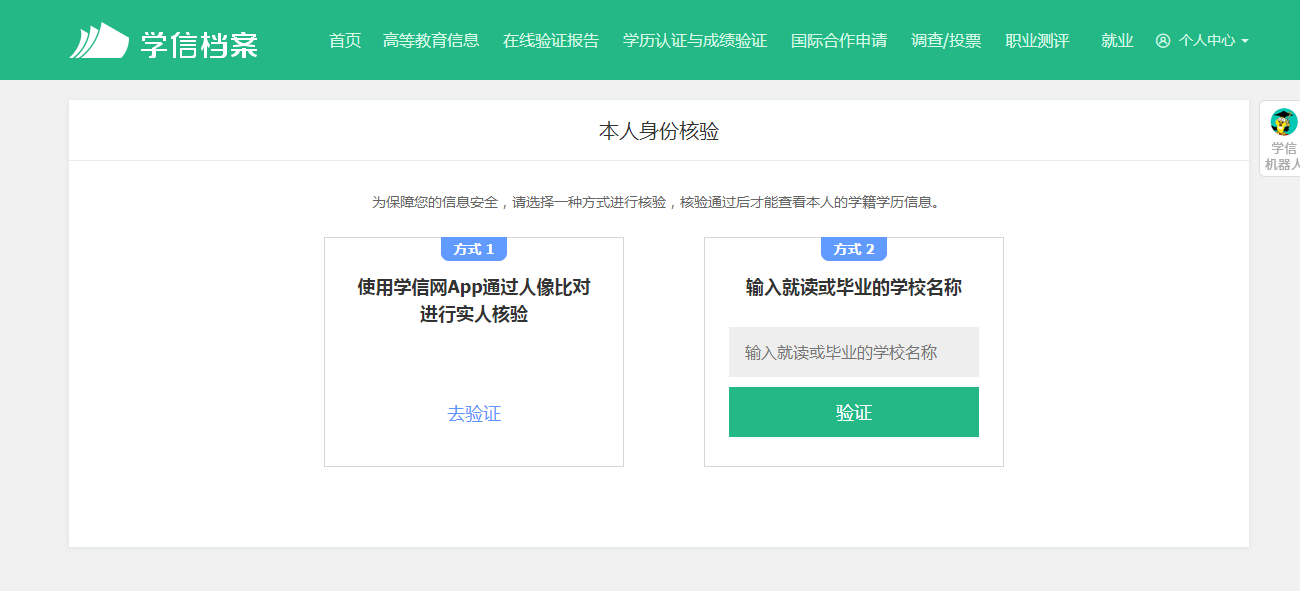
Task: Click the 方式 1 badge
Action: 474,249
